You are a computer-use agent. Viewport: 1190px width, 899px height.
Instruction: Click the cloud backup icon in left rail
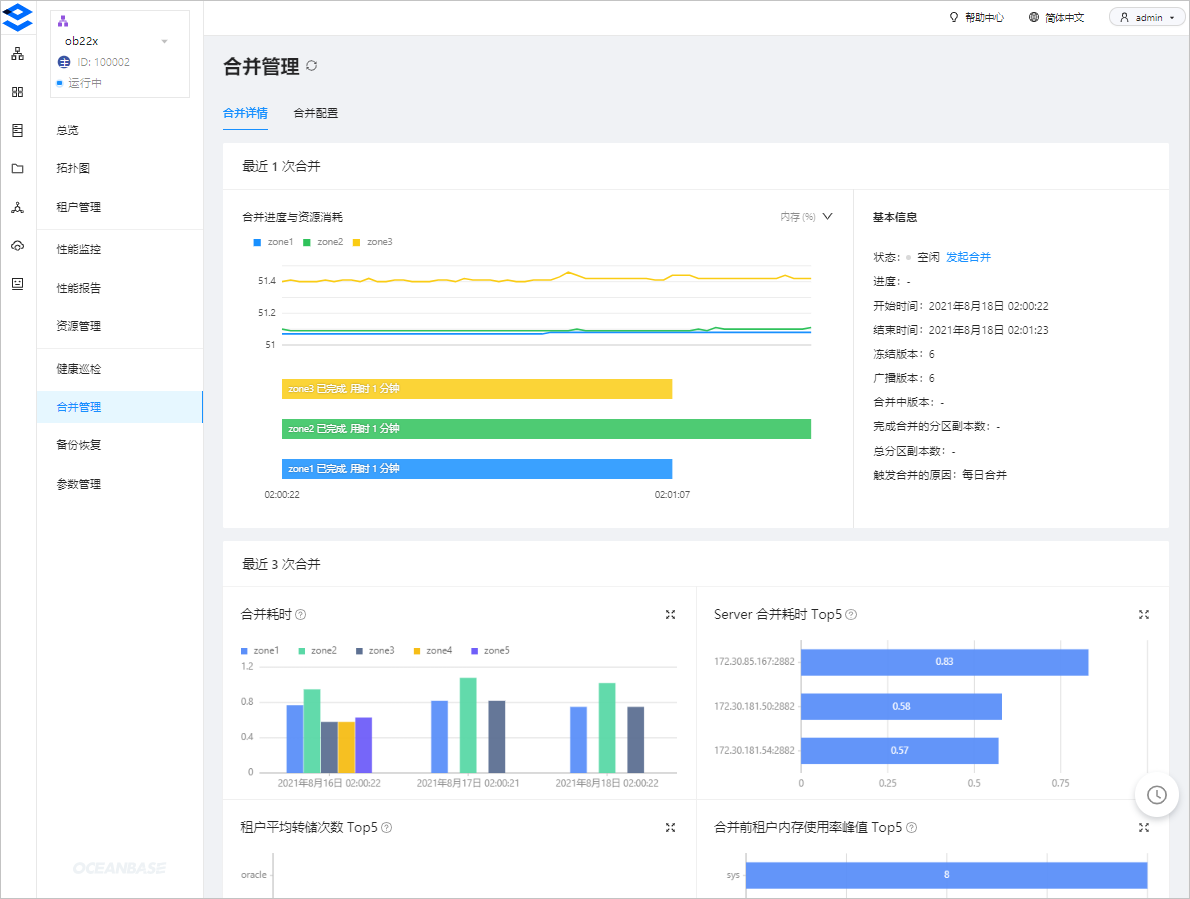point(17,246)
